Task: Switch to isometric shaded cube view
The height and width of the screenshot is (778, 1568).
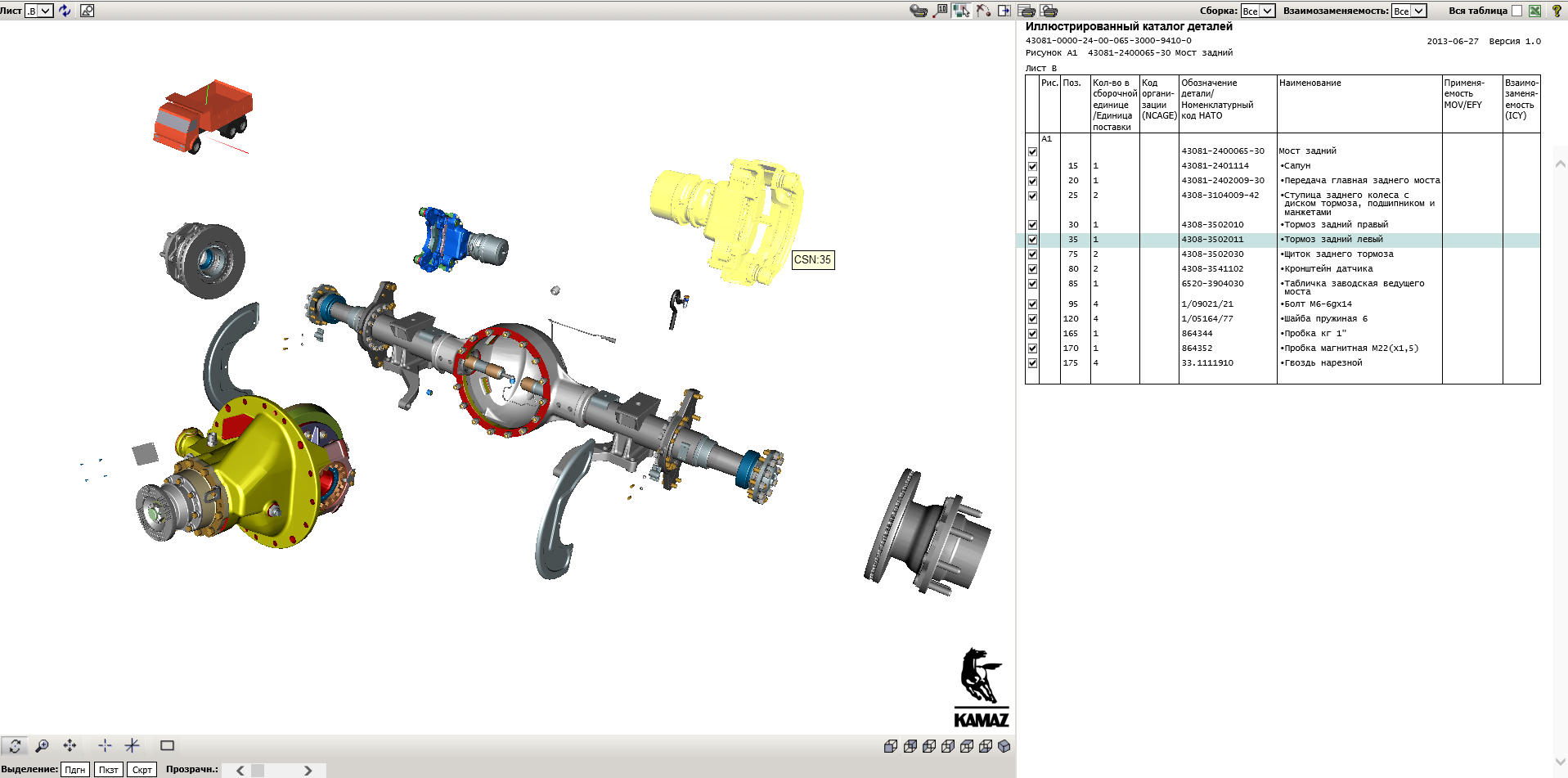Action: (1004, 746)
